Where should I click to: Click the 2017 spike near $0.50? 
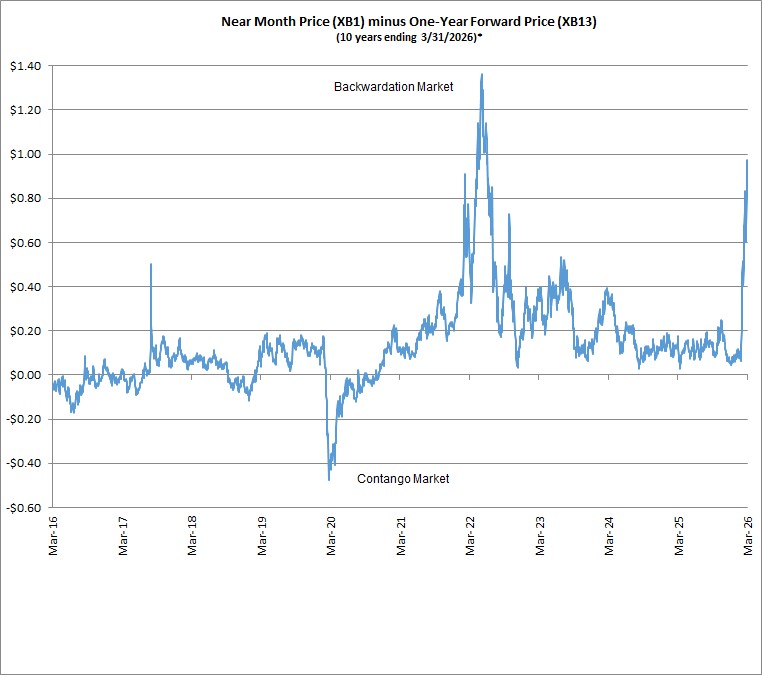pos(151,265)
